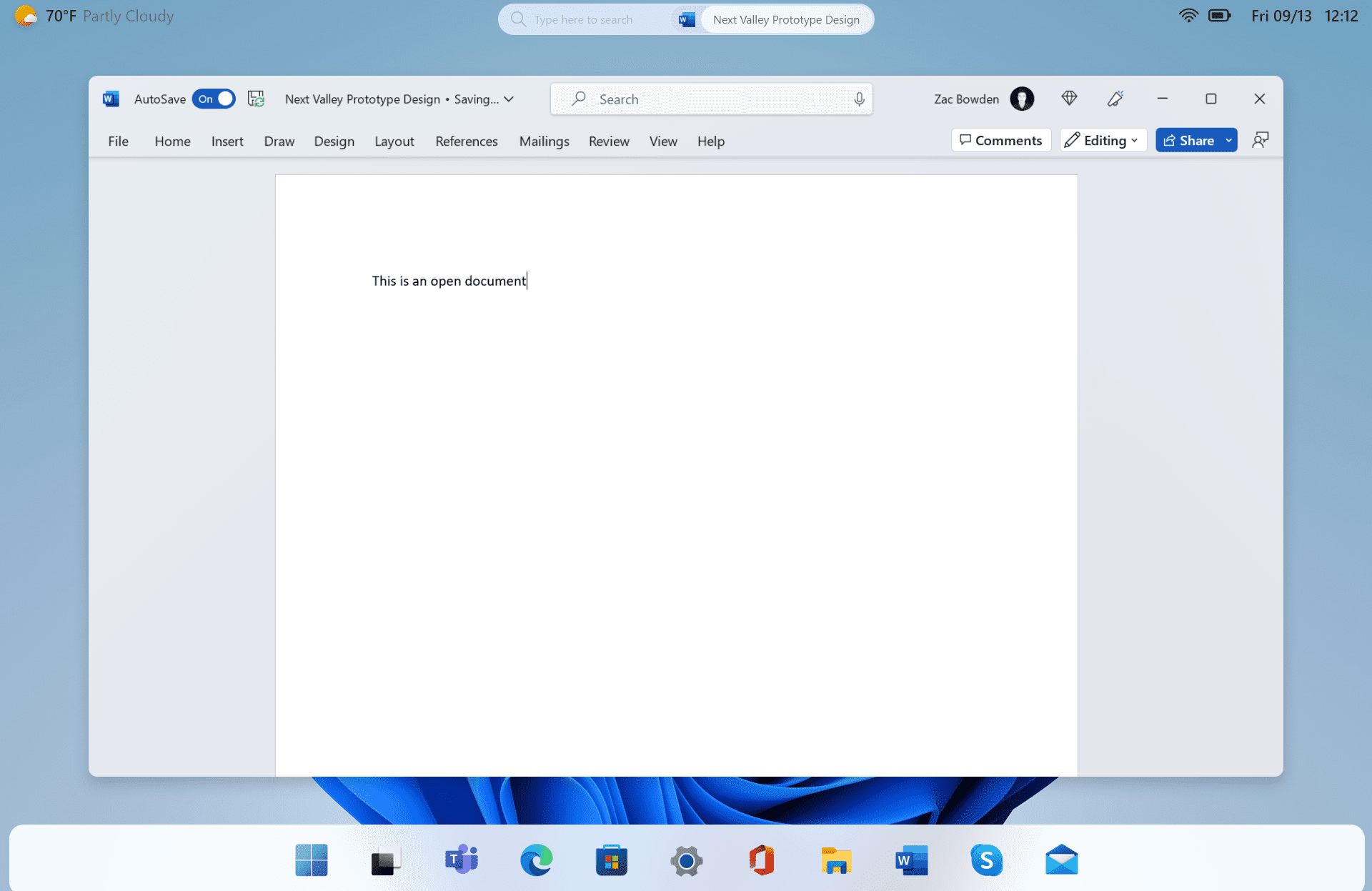Screen dimensions: 1372x891
Task: Toggle the weather widget in the top-left corner
Action: pos(93,16)
